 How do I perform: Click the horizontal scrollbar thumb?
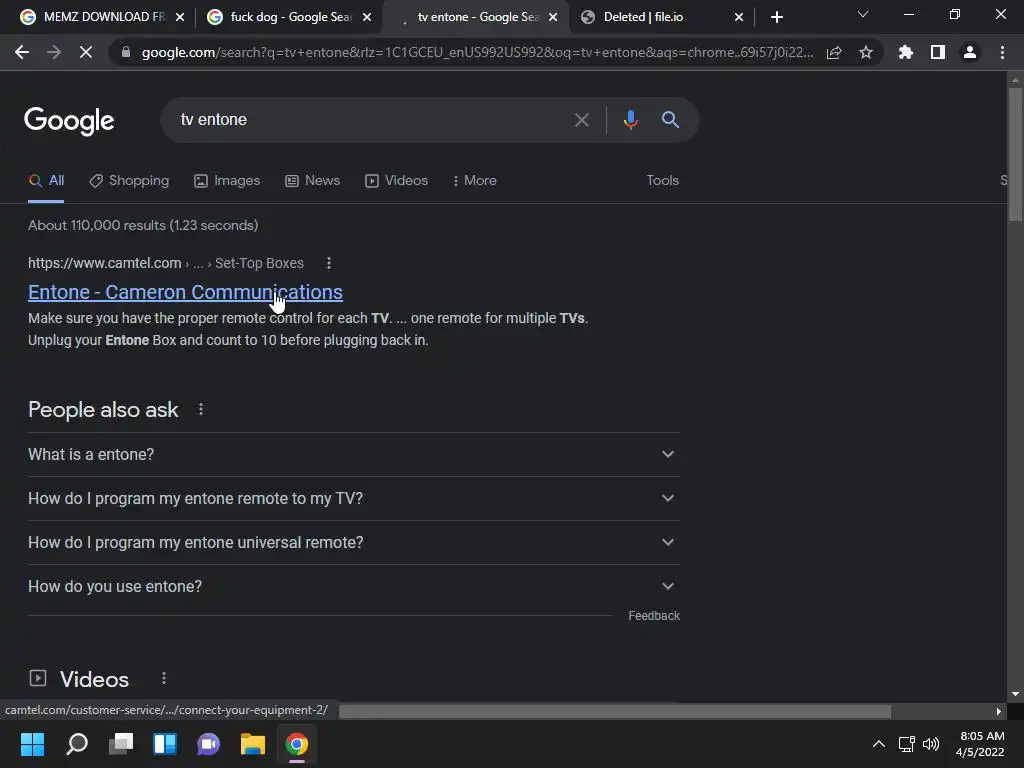615,711
